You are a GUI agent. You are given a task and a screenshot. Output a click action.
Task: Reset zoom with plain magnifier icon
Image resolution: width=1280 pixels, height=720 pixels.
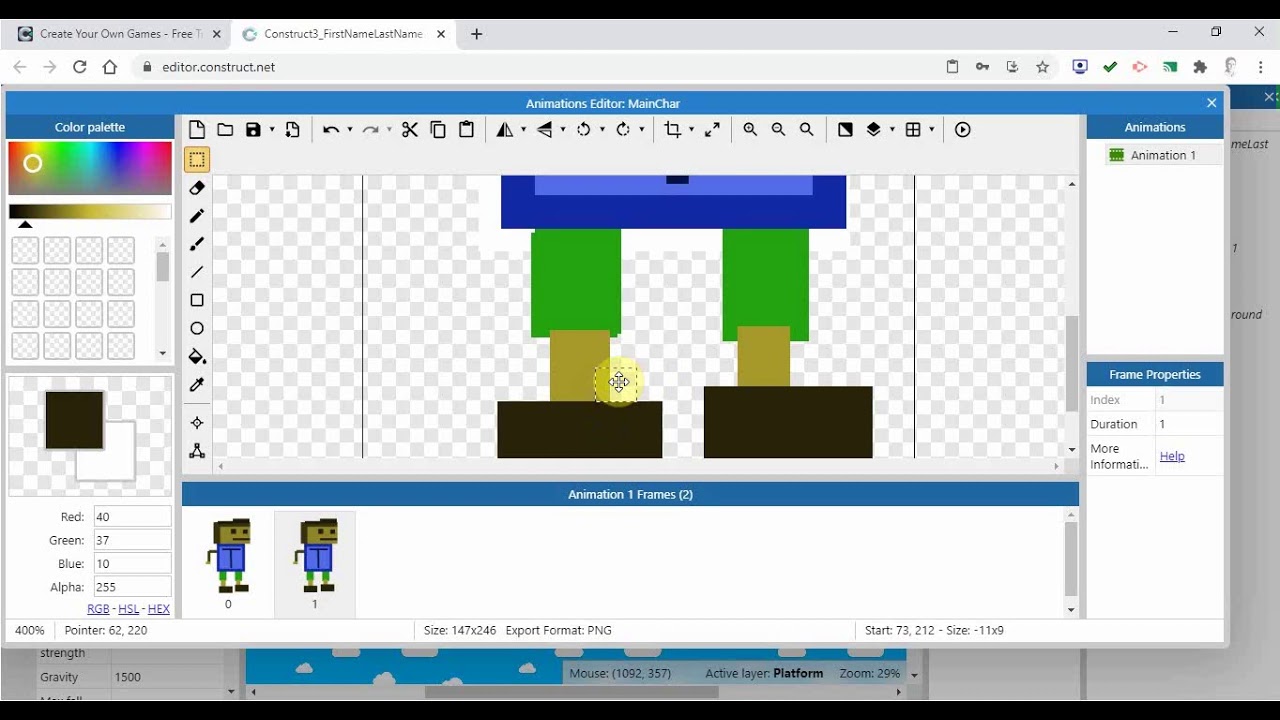coord(806,130)
